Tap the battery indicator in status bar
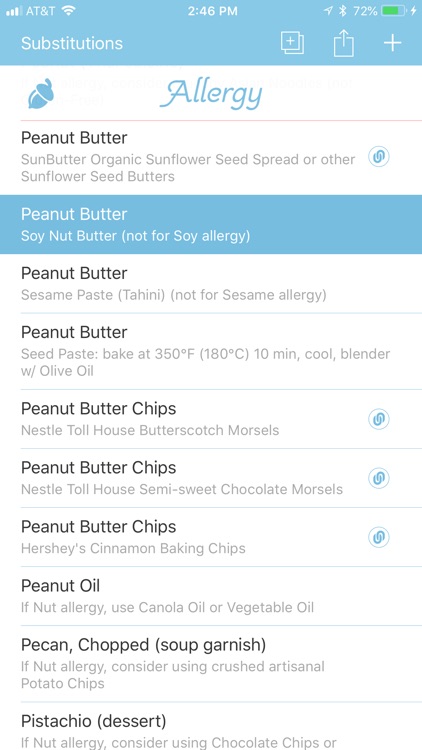 coord(394,11)
